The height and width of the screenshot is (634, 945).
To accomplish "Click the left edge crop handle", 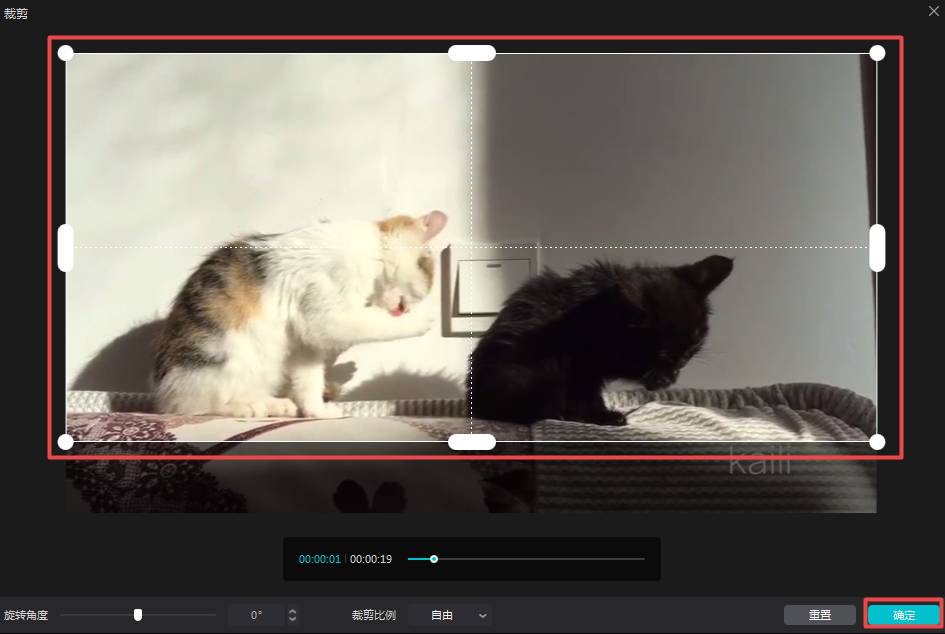I will [66, 248].
